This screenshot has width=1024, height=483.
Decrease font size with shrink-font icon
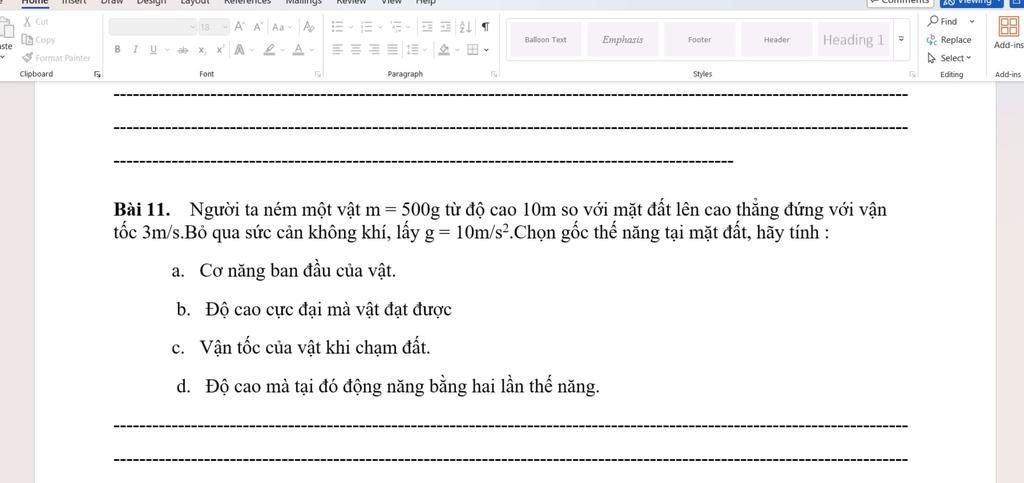tap(258, 27)
